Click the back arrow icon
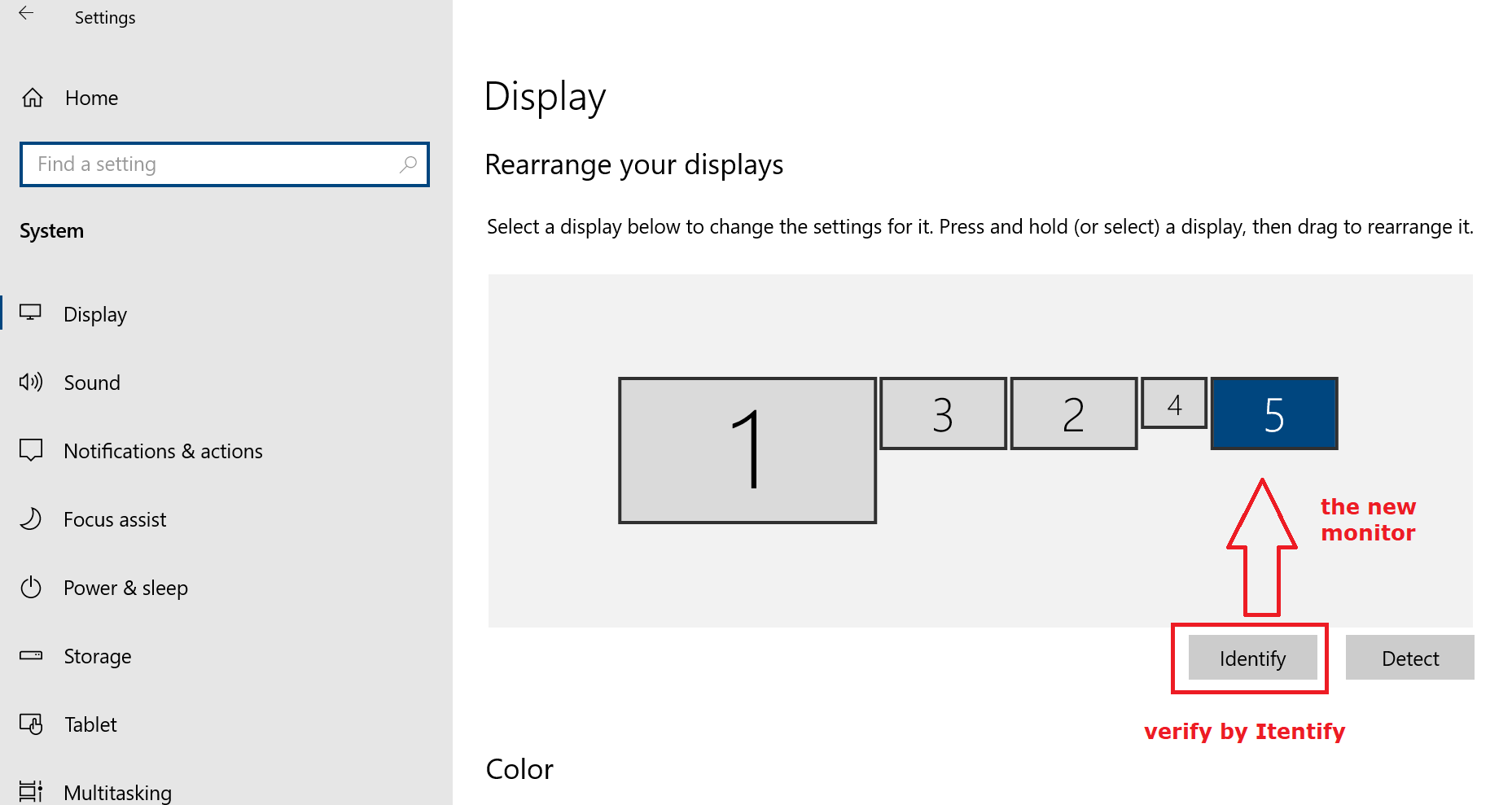 26,13
